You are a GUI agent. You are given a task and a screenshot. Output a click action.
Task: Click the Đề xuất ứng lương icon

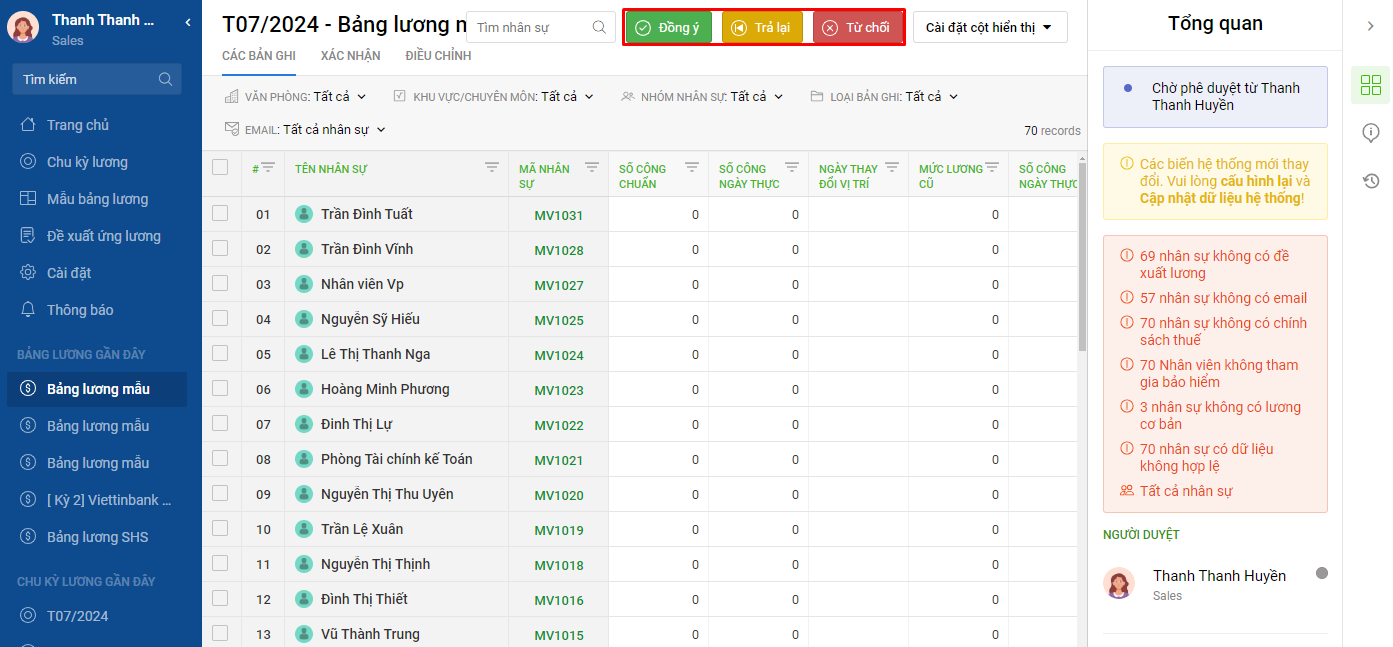tap(28, 236)
